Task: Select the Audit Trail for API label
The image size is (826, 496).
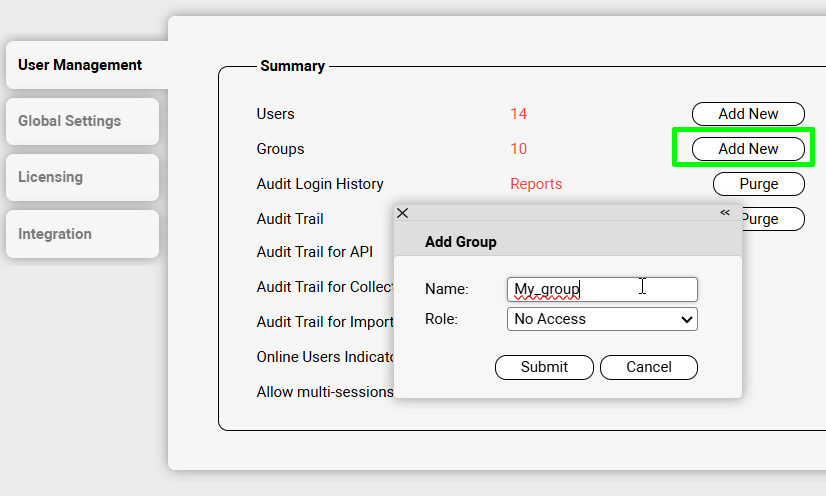Action: coord(314,252)
